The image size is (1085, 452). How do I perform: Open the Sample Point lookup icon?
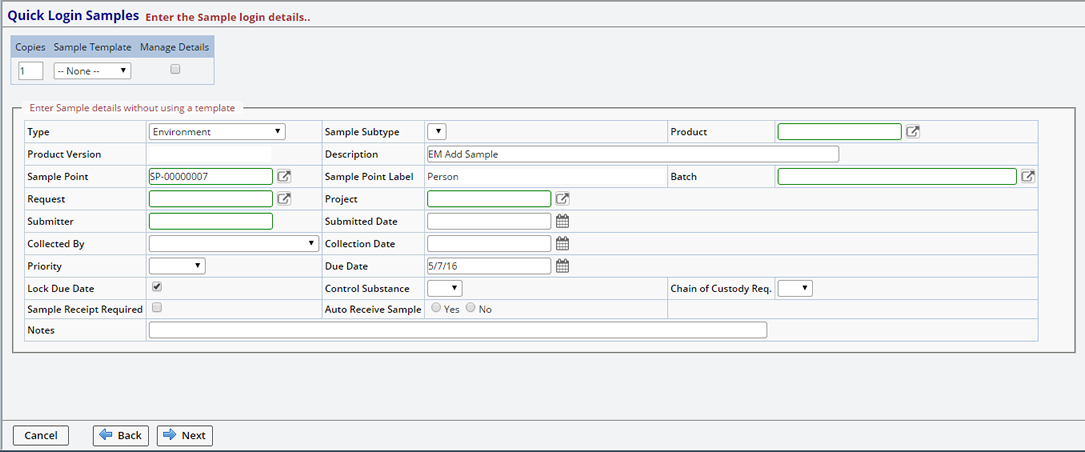[x=284, y=177]
